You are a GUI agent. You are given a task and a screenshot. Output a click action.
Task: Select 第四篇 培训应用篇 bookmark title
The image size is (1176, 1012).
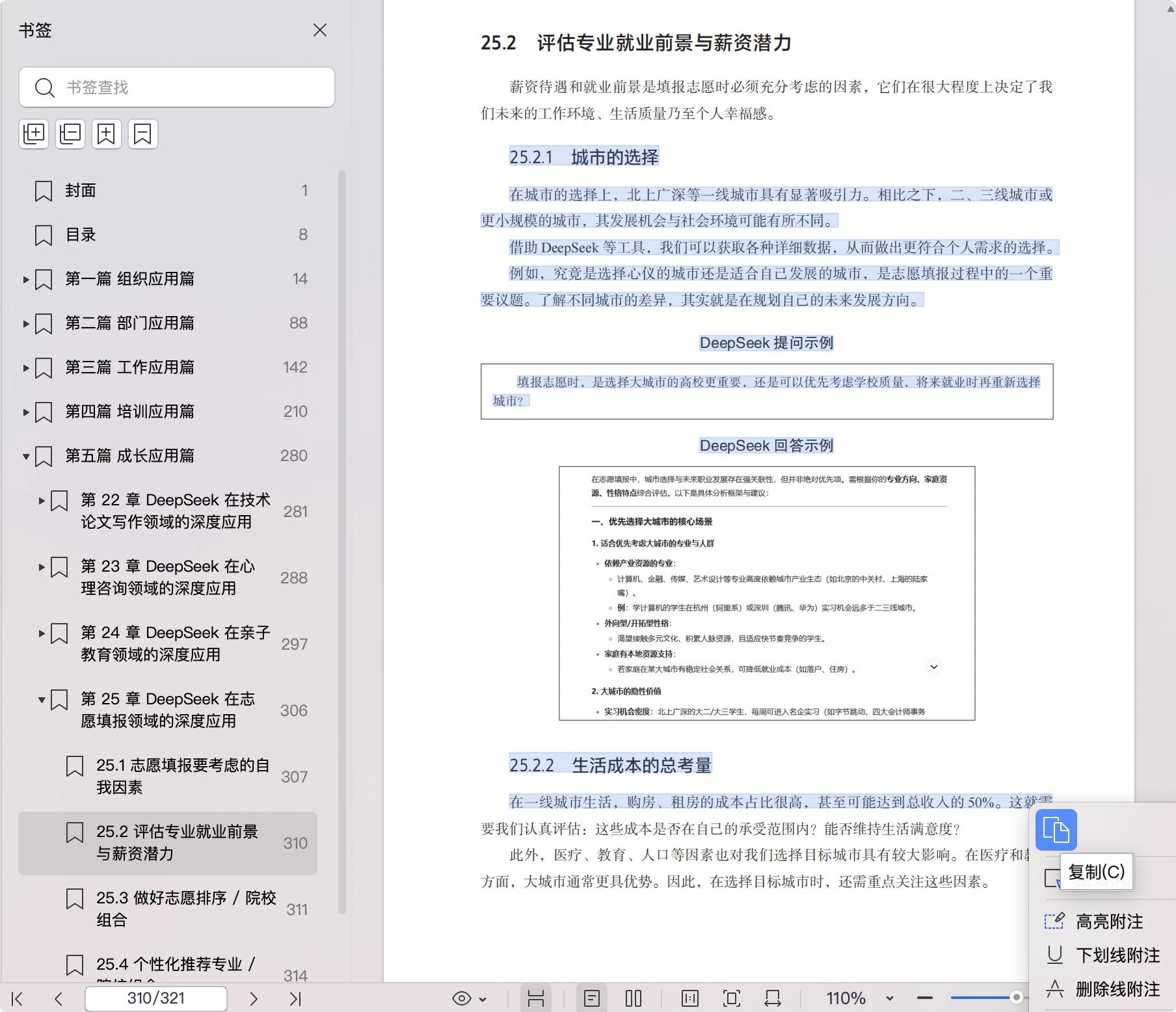129,412
